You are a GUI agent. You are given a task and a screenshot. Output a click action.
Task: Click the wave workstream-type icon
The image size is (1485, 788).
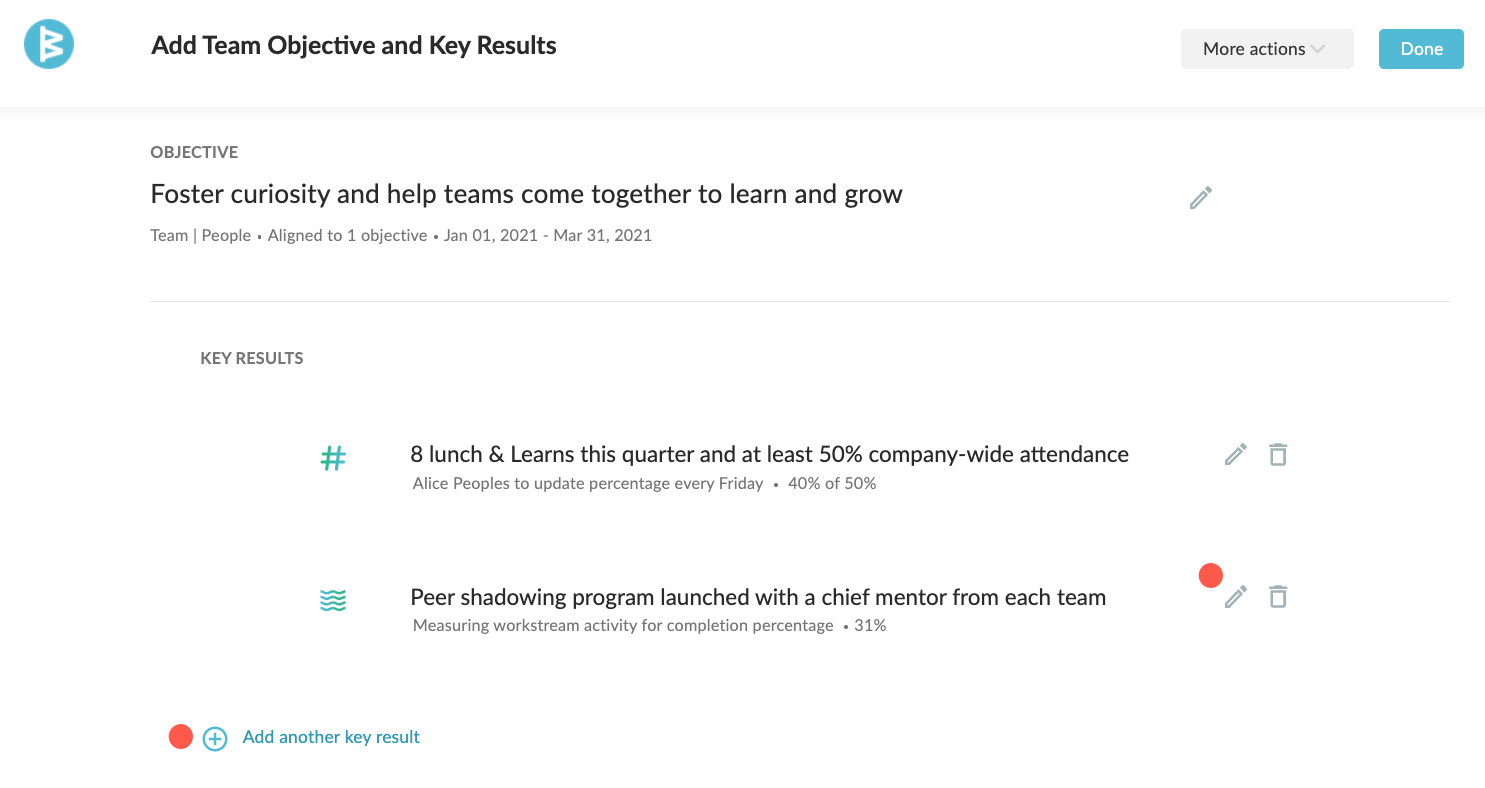pyautogui.click(x=333, y=601)
